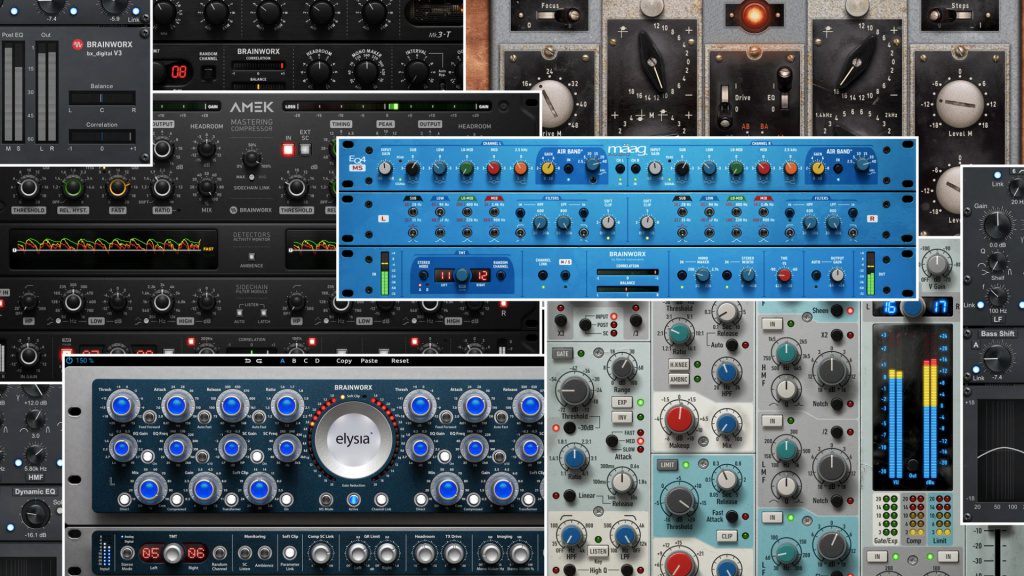Image resolution: width=1024 pixels, height=576 pixels.
Task: Click the Sidechain Link knob on AMEK
Action: pos(251,160)
